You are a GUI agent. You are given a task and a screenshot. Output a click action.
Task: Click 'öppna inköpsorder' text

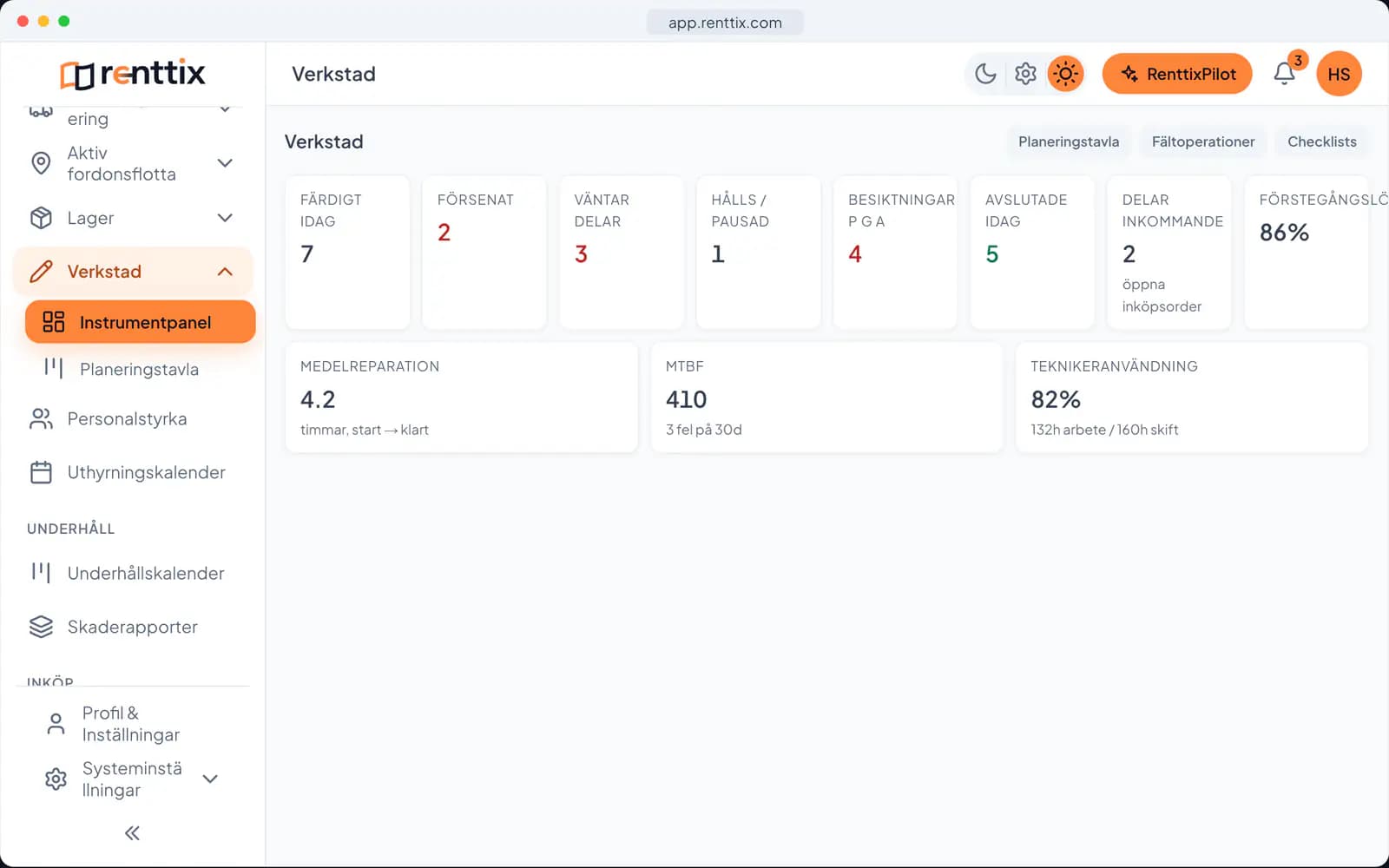click(x=1162, y=295)
